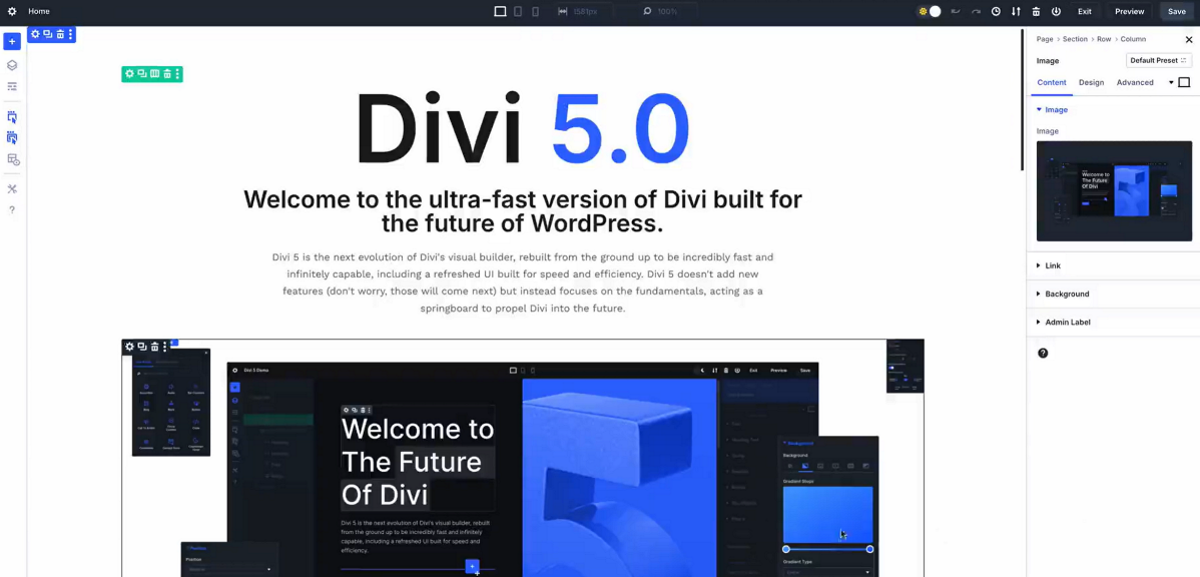Toggle the light/dark mode switch

click(x=930, y=12)
